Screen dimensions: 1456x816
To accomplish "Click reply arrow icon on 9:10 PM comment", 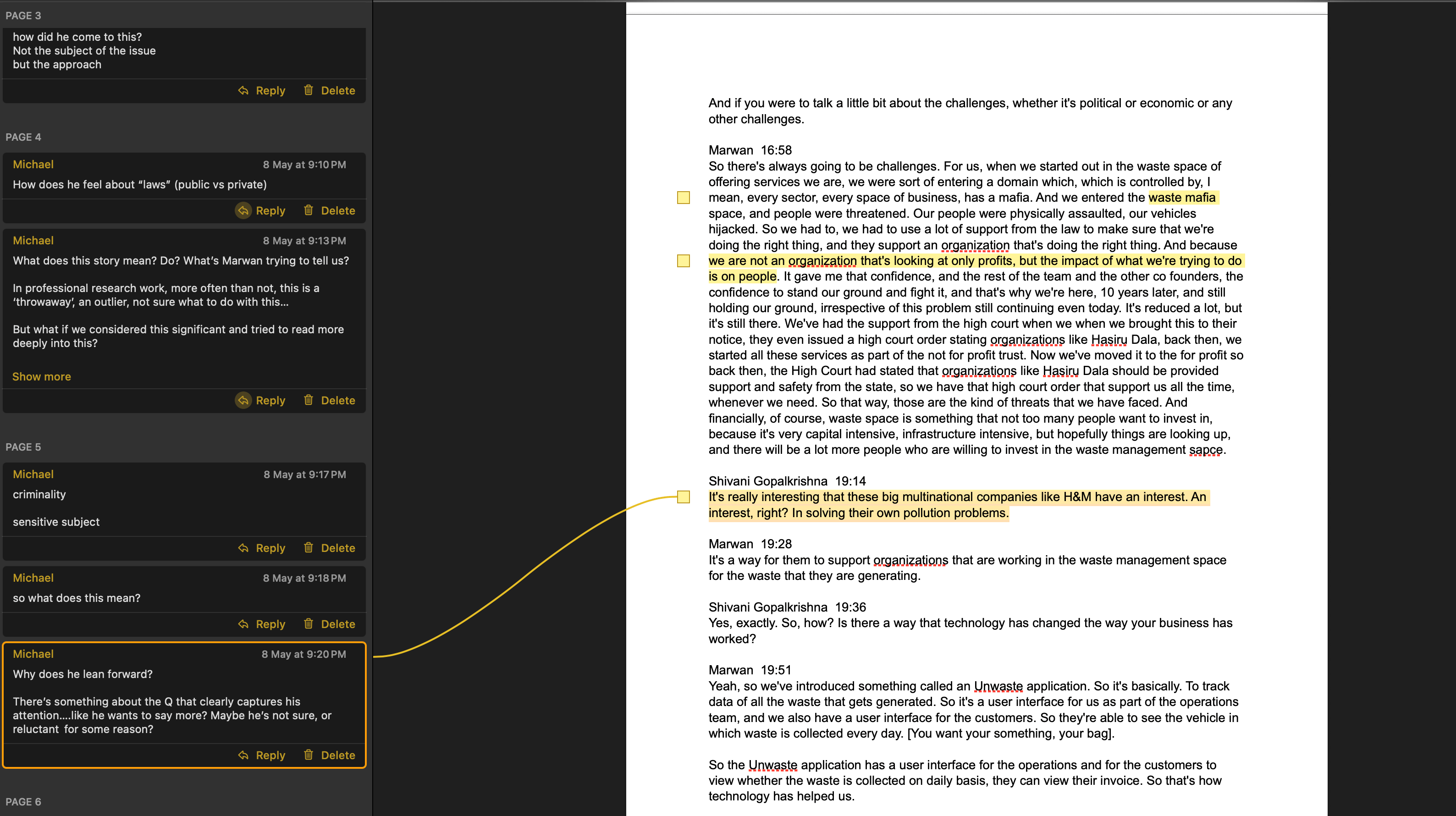I will point(243,210).
